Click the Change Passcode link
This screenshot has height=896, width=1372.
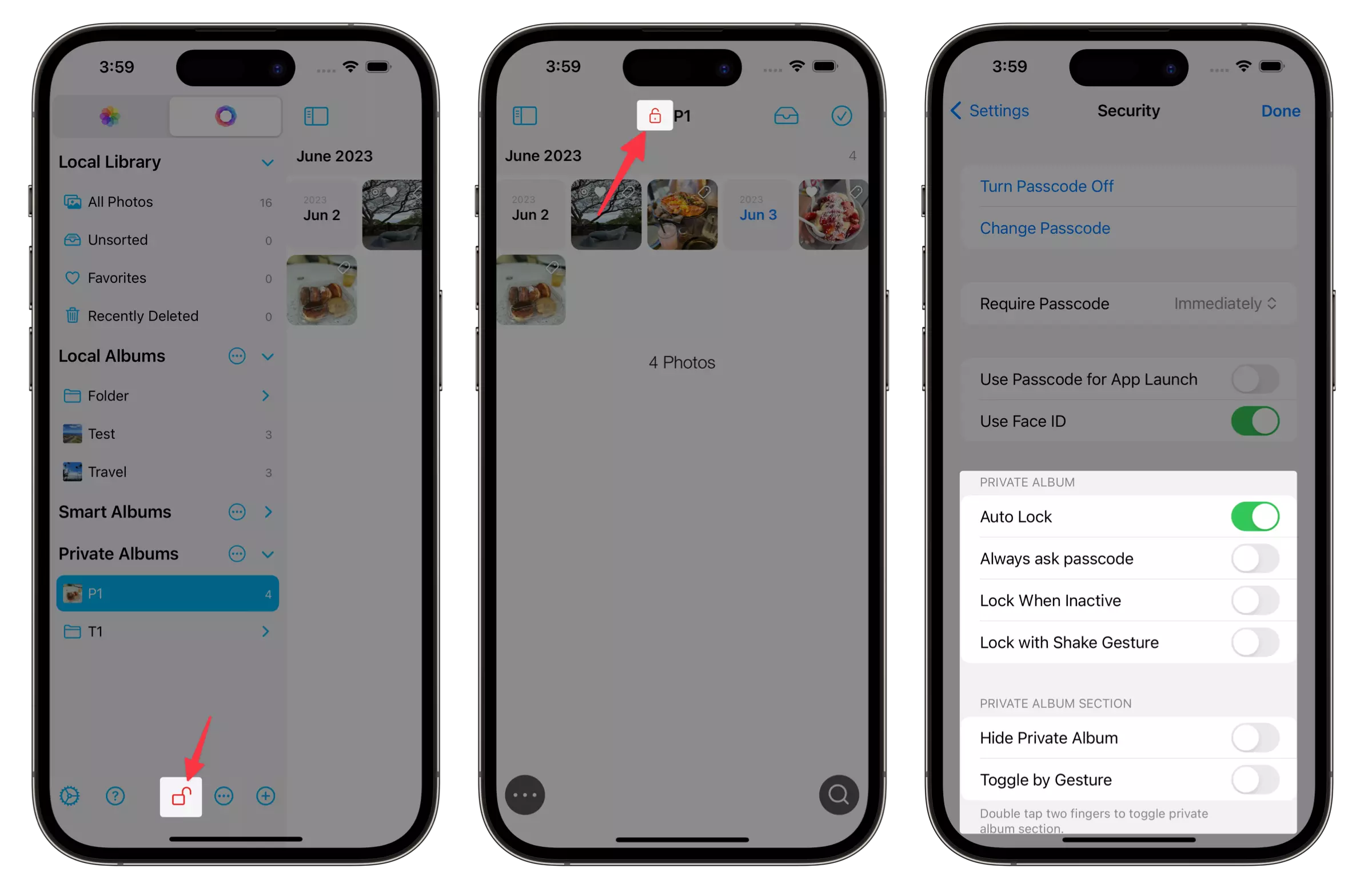pos(1044,228)
